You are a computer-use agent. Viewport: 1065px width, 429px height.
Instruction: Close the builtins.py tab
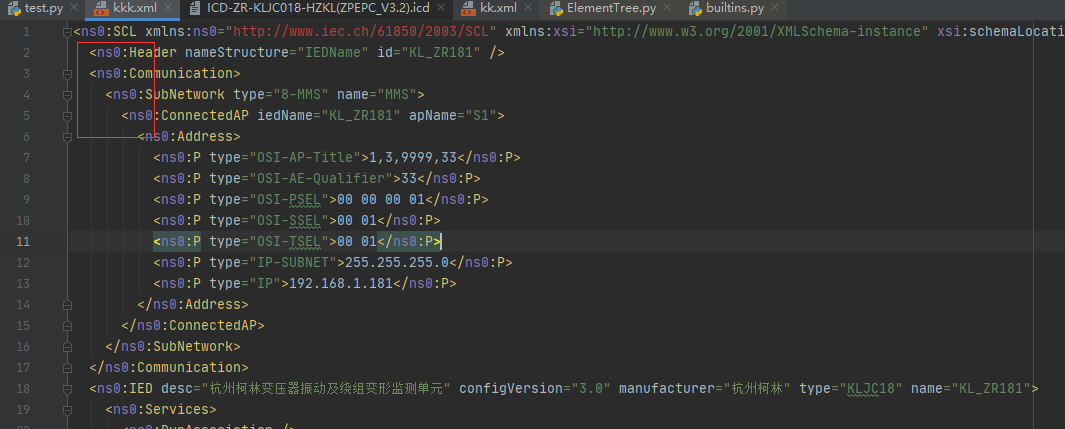point(776,9)
